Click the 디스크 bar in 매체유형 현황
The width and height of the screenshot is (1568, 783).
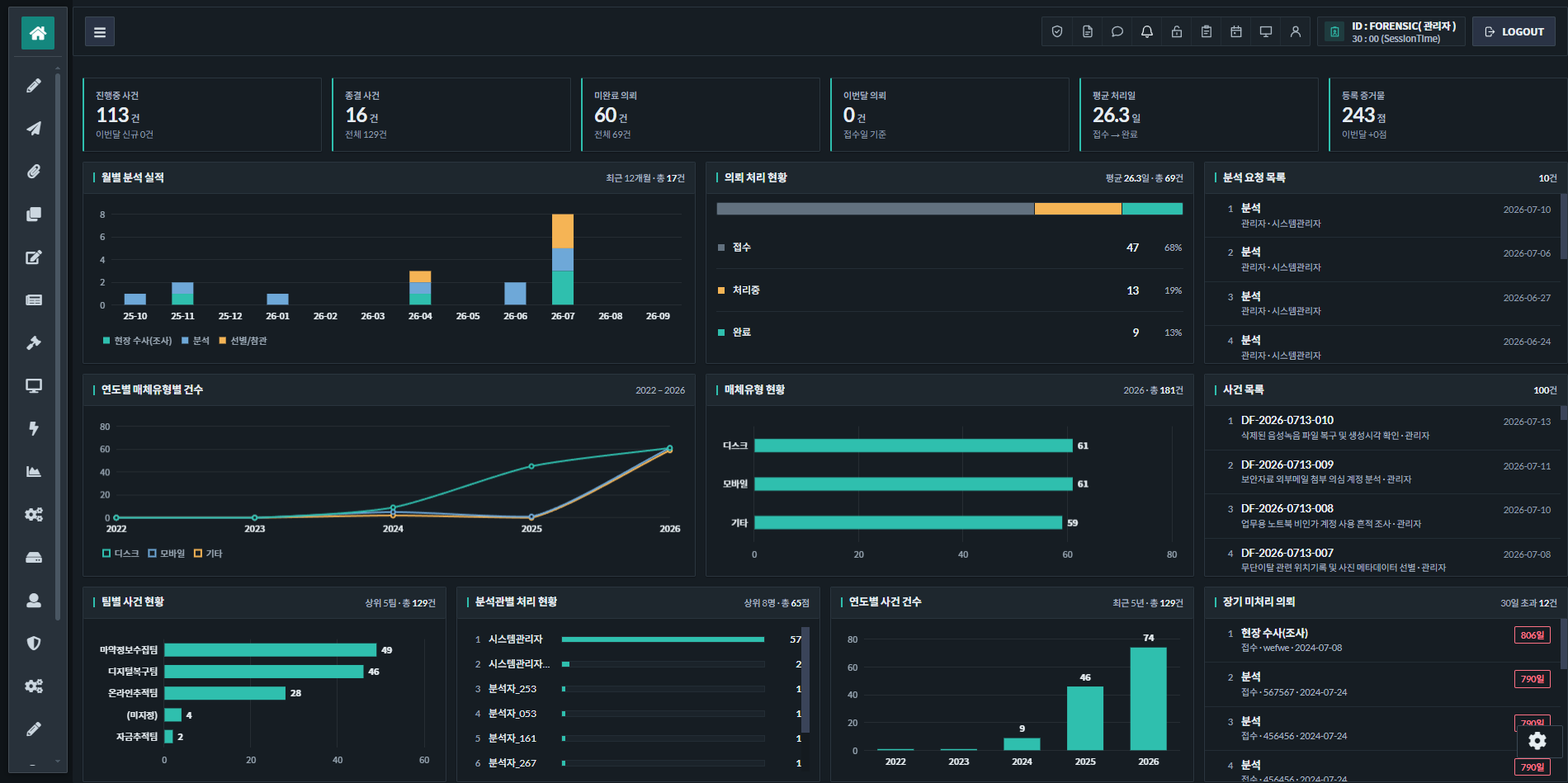point(914,446)
